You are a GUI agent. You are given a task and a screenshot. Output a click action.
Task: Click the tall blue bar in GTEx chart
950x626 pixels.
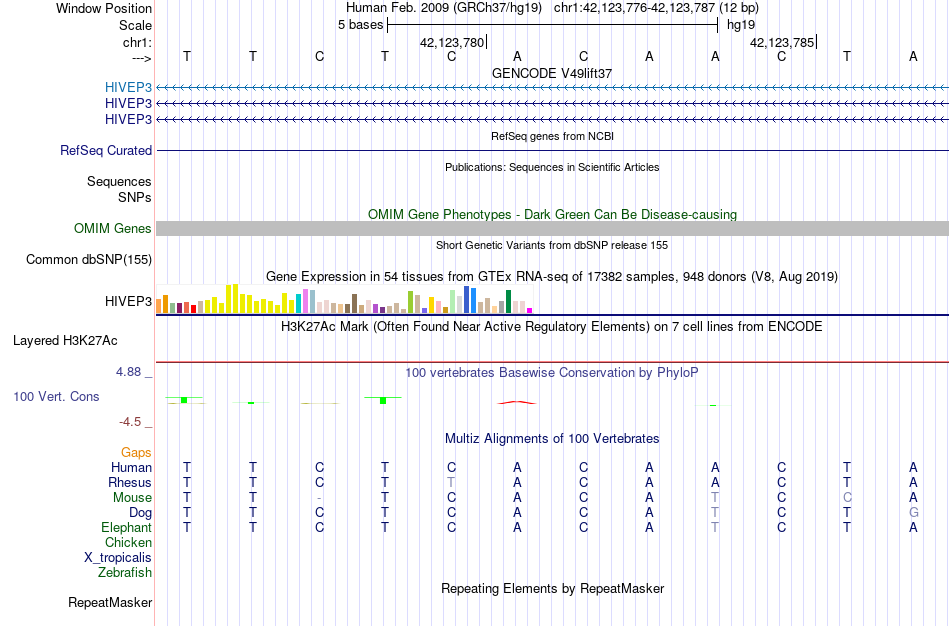[x=466, y=299]
